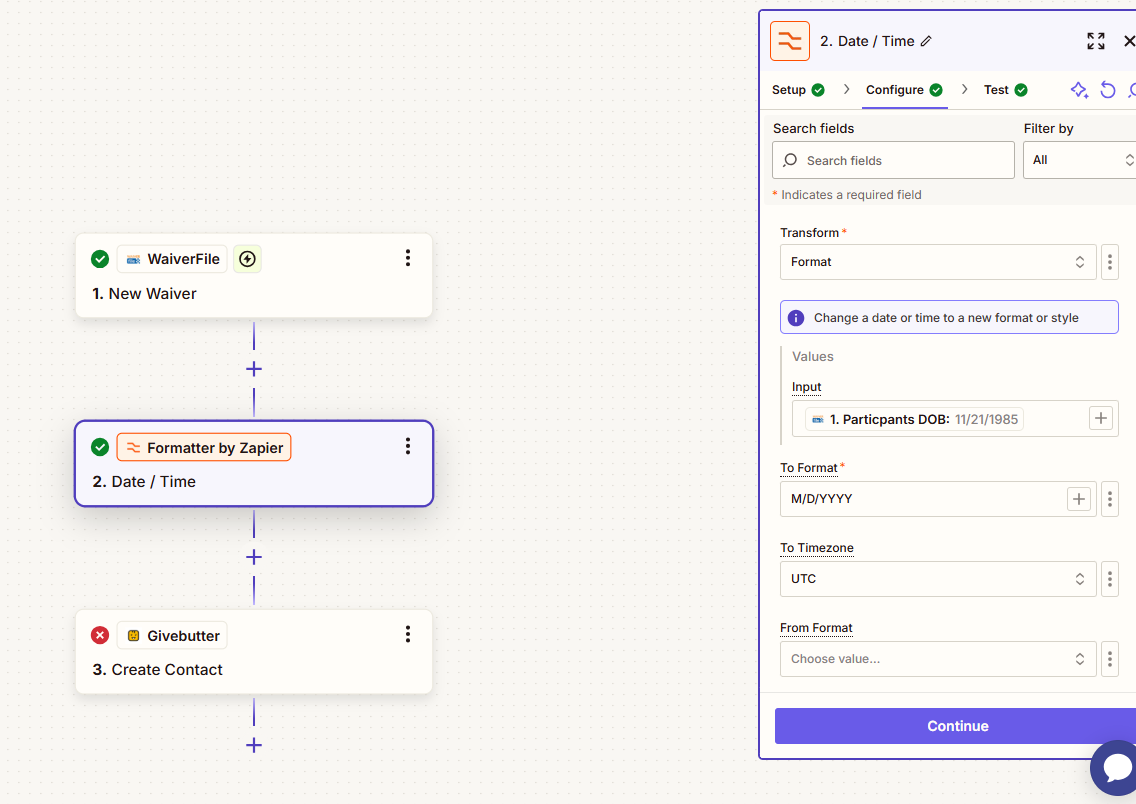The width and height of the screenshot is (1136, 804).
Task: Click the red error icon on Givebutter
Action: click(100, 635)
